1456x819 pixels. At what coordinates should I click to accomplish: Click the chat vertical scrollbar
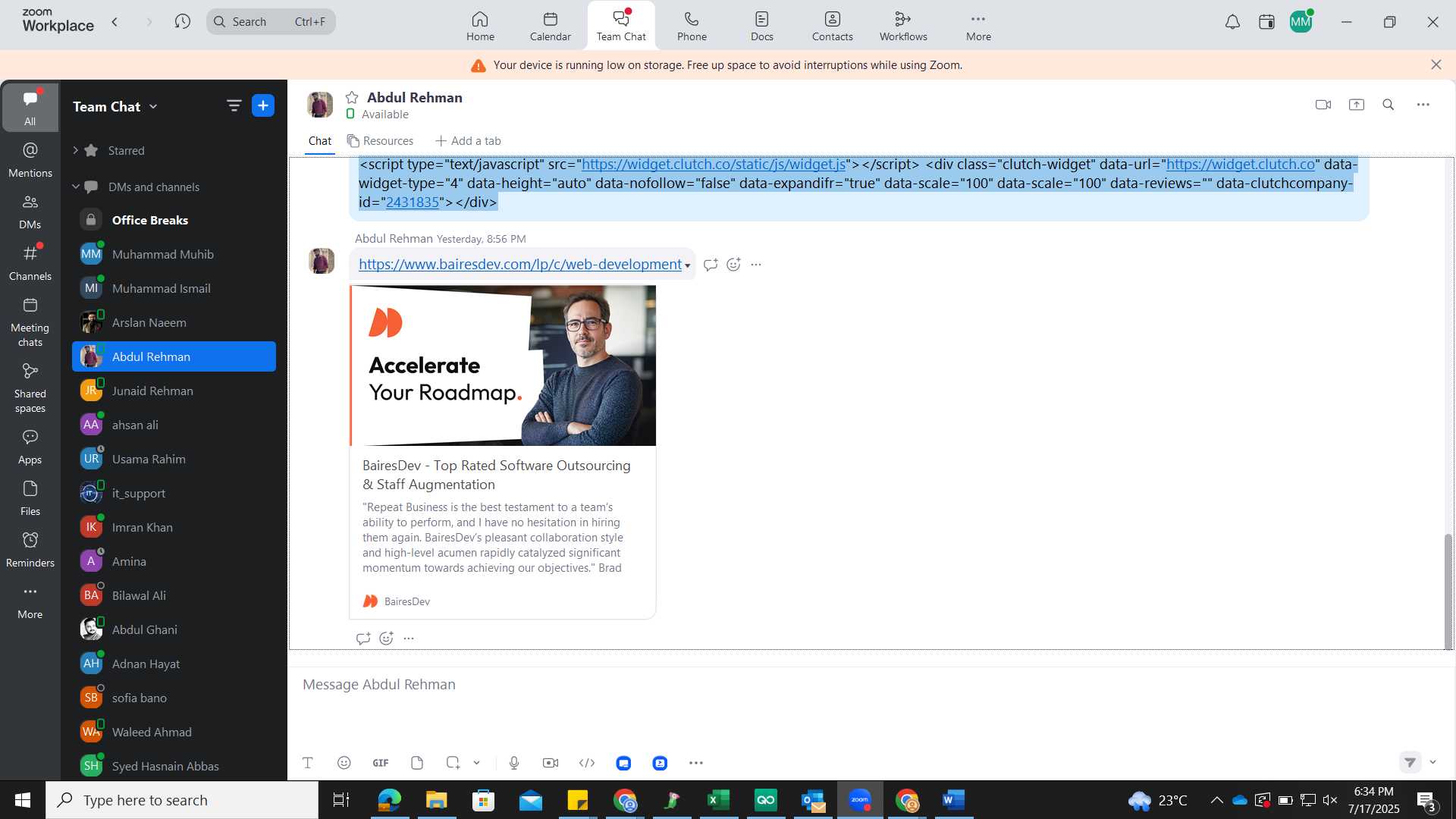(1448, 591)
